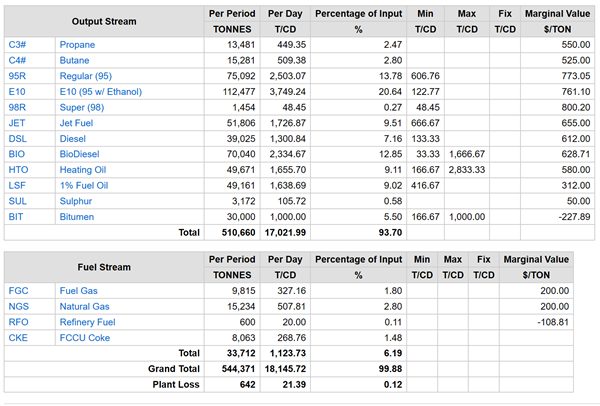This screenshot has width=600, height=406.
Task: Click the Output Stream column header
Action: coord(105,21)
